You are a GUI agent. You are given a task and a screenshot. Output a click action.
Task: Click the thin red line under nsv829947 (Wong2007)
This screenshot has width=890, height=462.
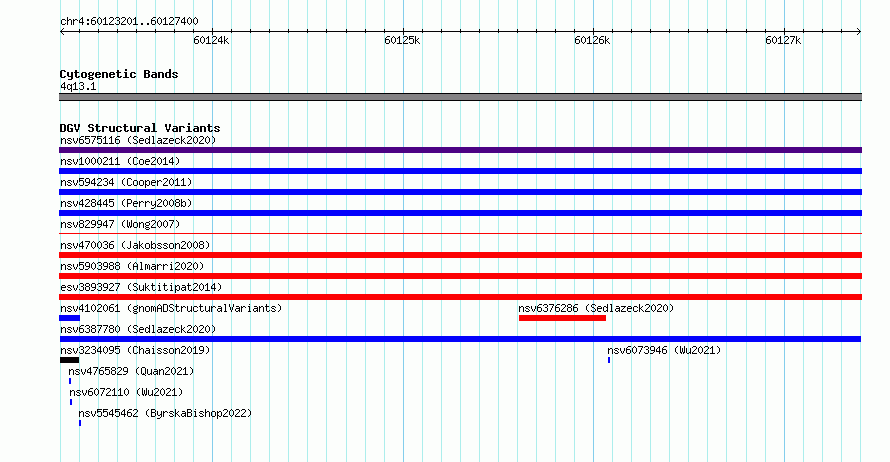460,233
